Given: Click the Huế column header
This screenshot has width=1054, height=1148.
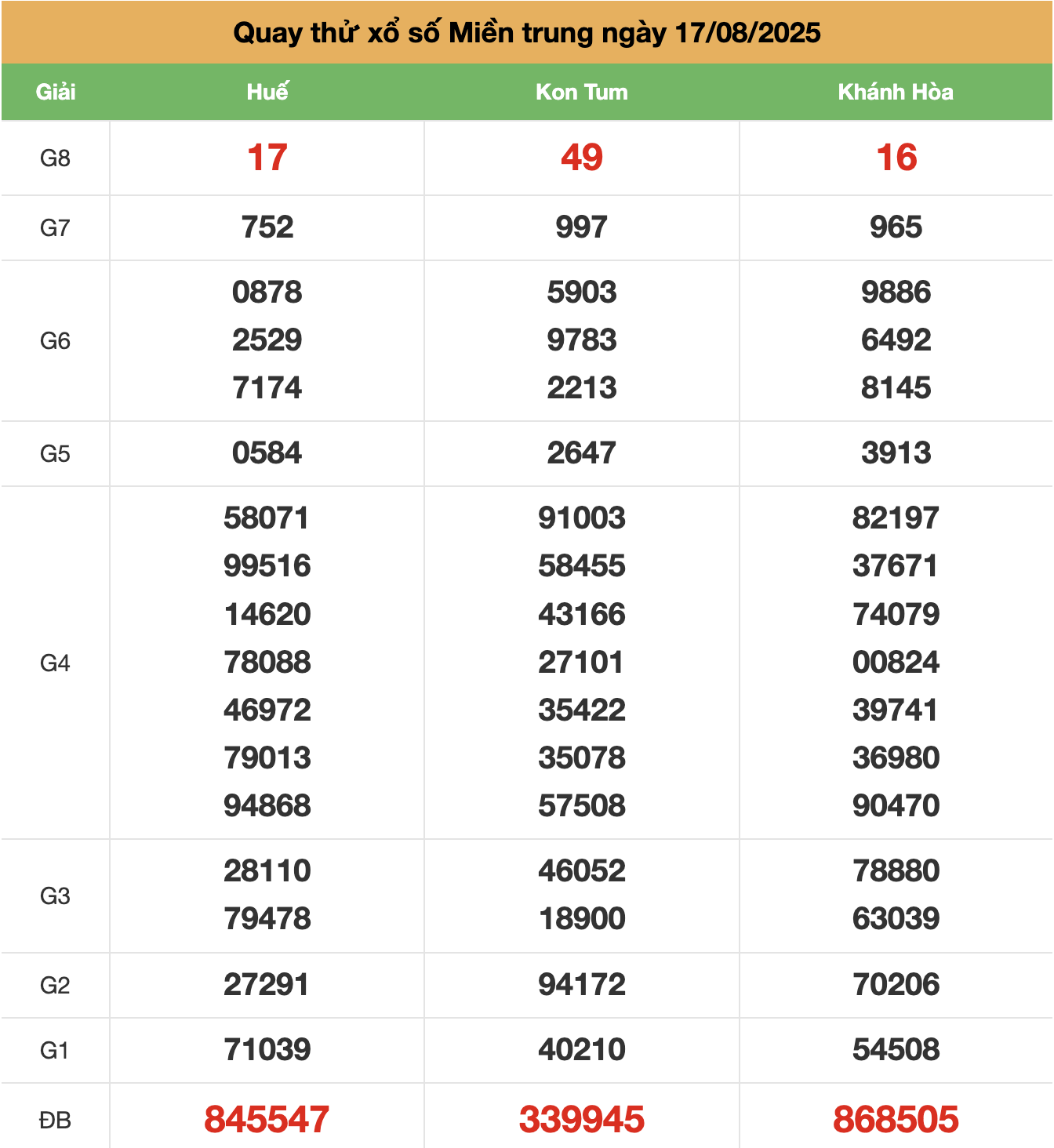Looking at the screenshot, I should 267,92.
